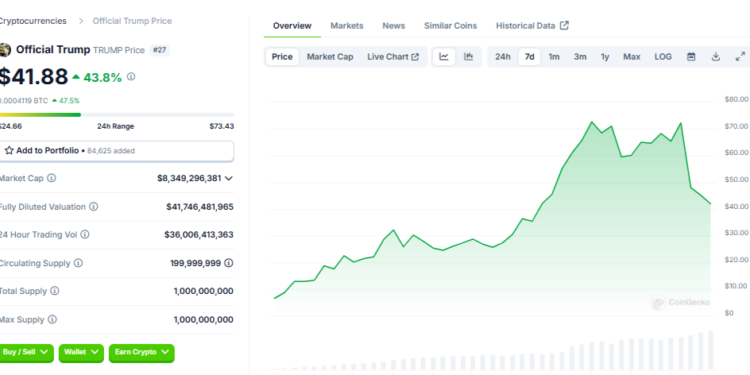
Task: Click Add to Portfolio button
Action: (x=117, y=151)
